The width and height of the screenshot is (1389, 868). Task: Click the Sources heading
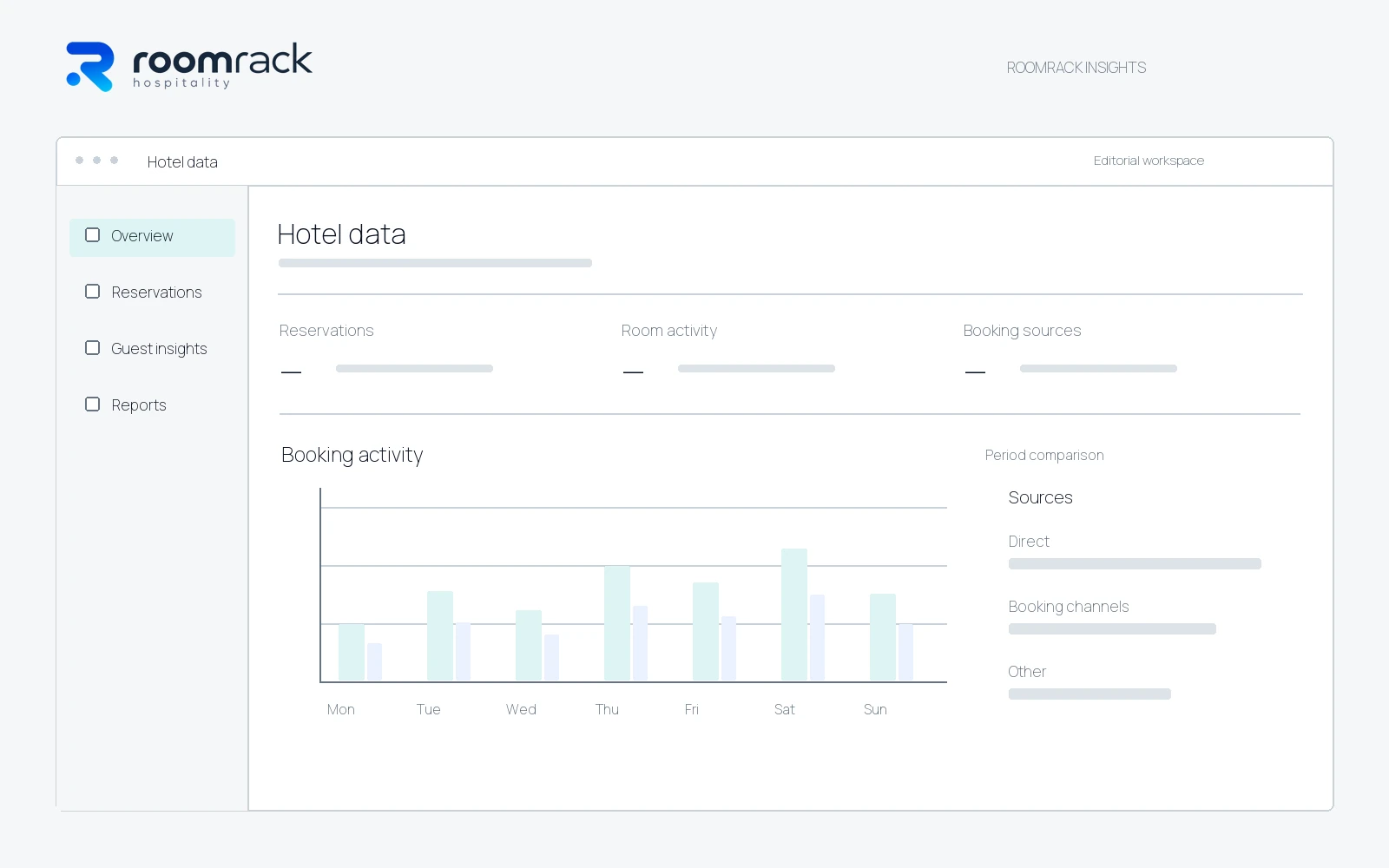click(1040, 497)
